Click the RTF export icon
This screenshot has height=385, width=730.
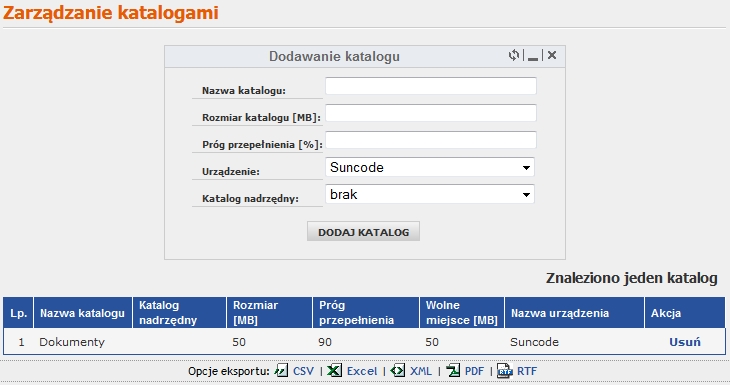(505, 371)
